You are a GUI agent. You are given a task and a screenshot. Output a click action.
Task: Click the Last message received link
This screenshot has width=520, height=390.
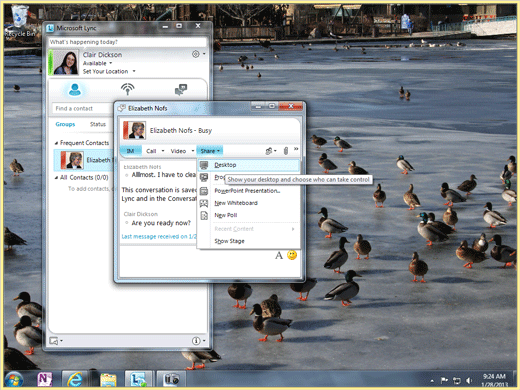pos(159,236)
